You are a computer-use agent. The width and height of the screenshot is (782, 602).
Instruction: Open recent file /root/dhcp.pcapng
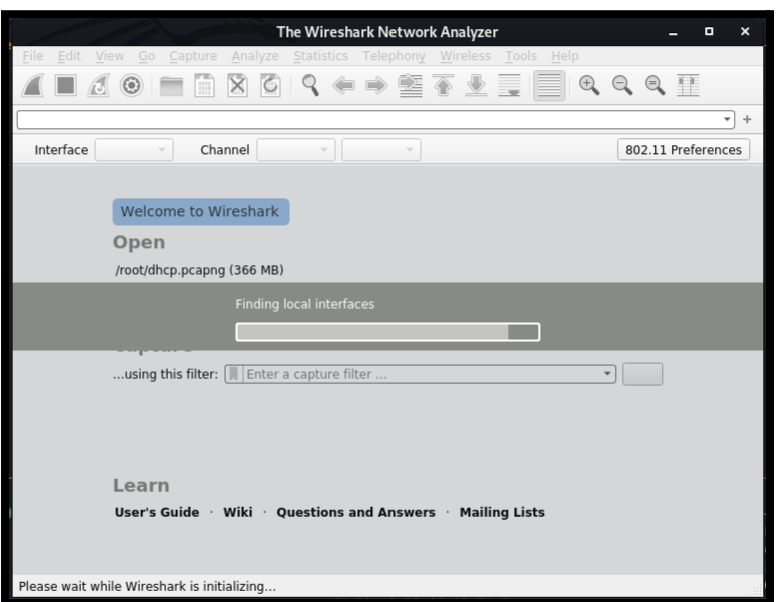[199, 270]
